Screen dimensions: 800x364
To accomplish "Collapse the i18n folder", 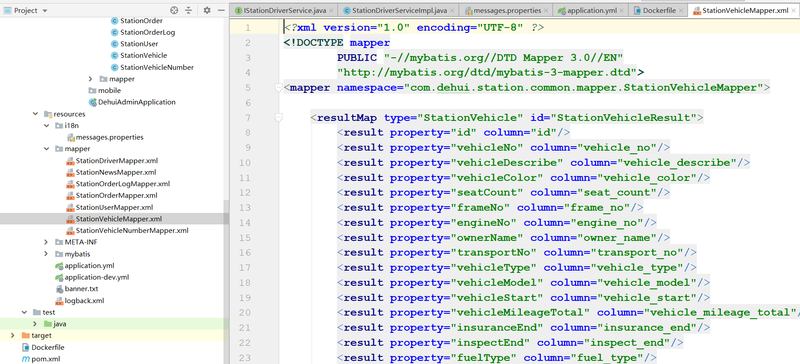I will click(x=46, y=126).
